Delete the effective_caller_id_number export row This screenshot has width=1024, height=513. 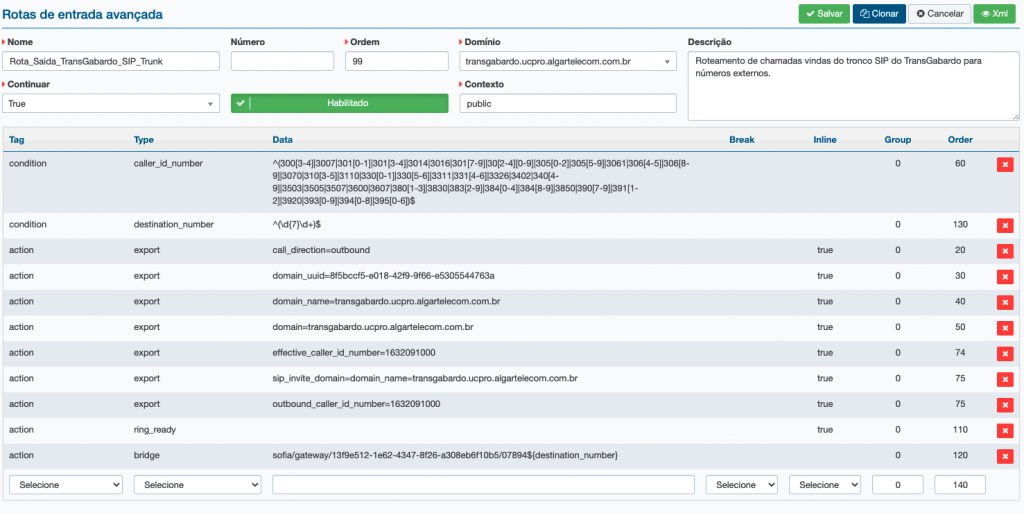tap(1004, 353)
